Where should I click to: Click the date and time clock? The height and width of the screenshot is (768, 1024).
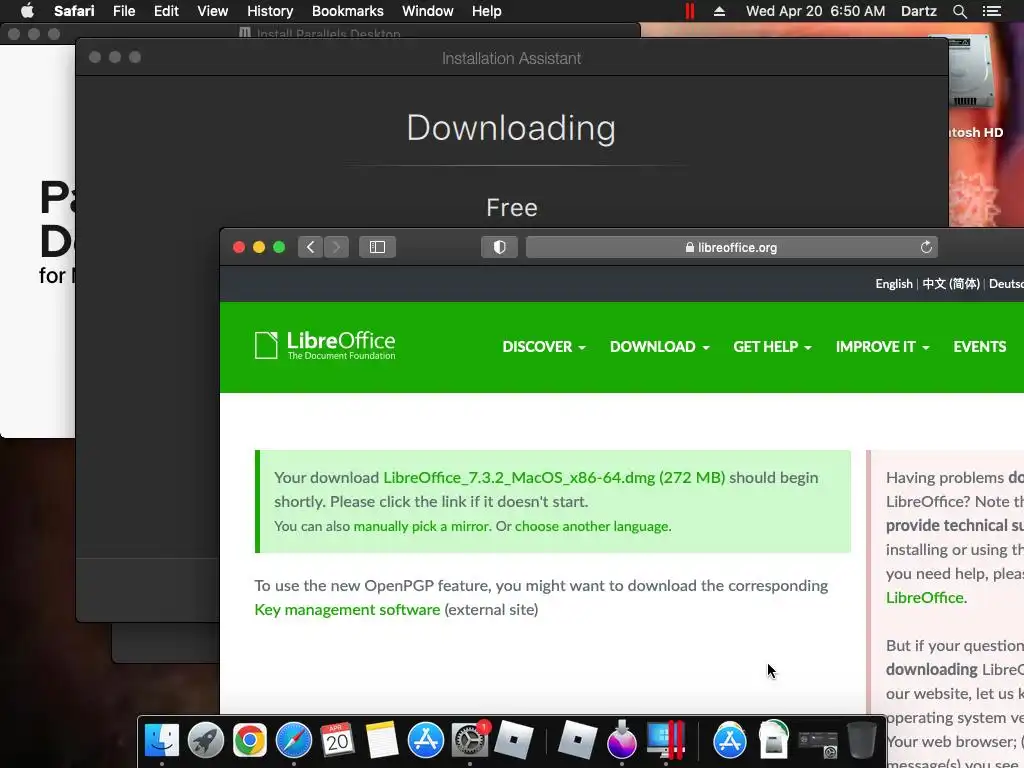[816, 11]
